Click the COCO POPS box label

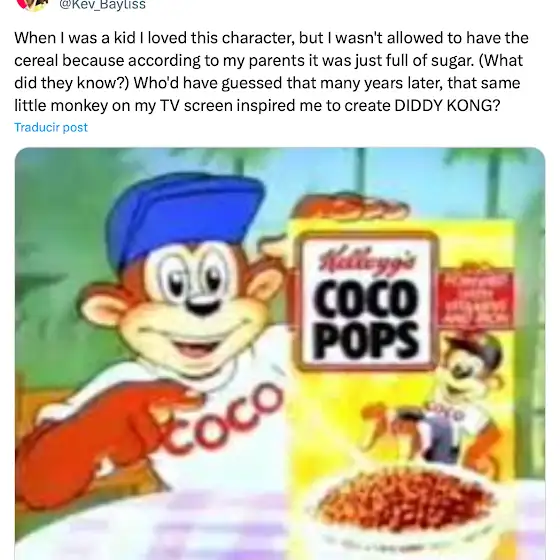point(366,321)
